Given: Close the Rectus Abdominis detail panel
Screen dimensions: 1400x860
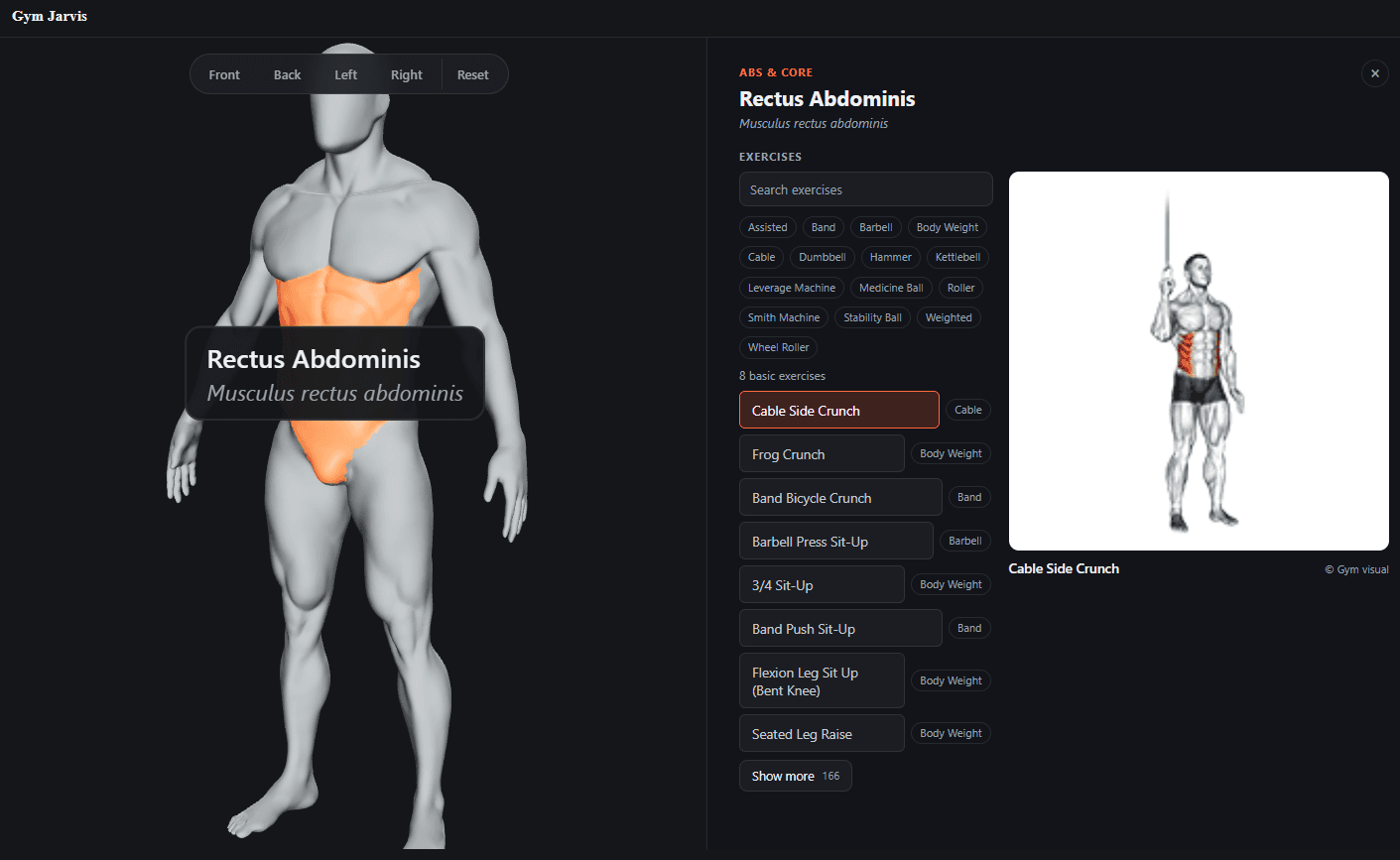Looking at the screenshot, I should pyautogui.click(x=1374, y=73).
